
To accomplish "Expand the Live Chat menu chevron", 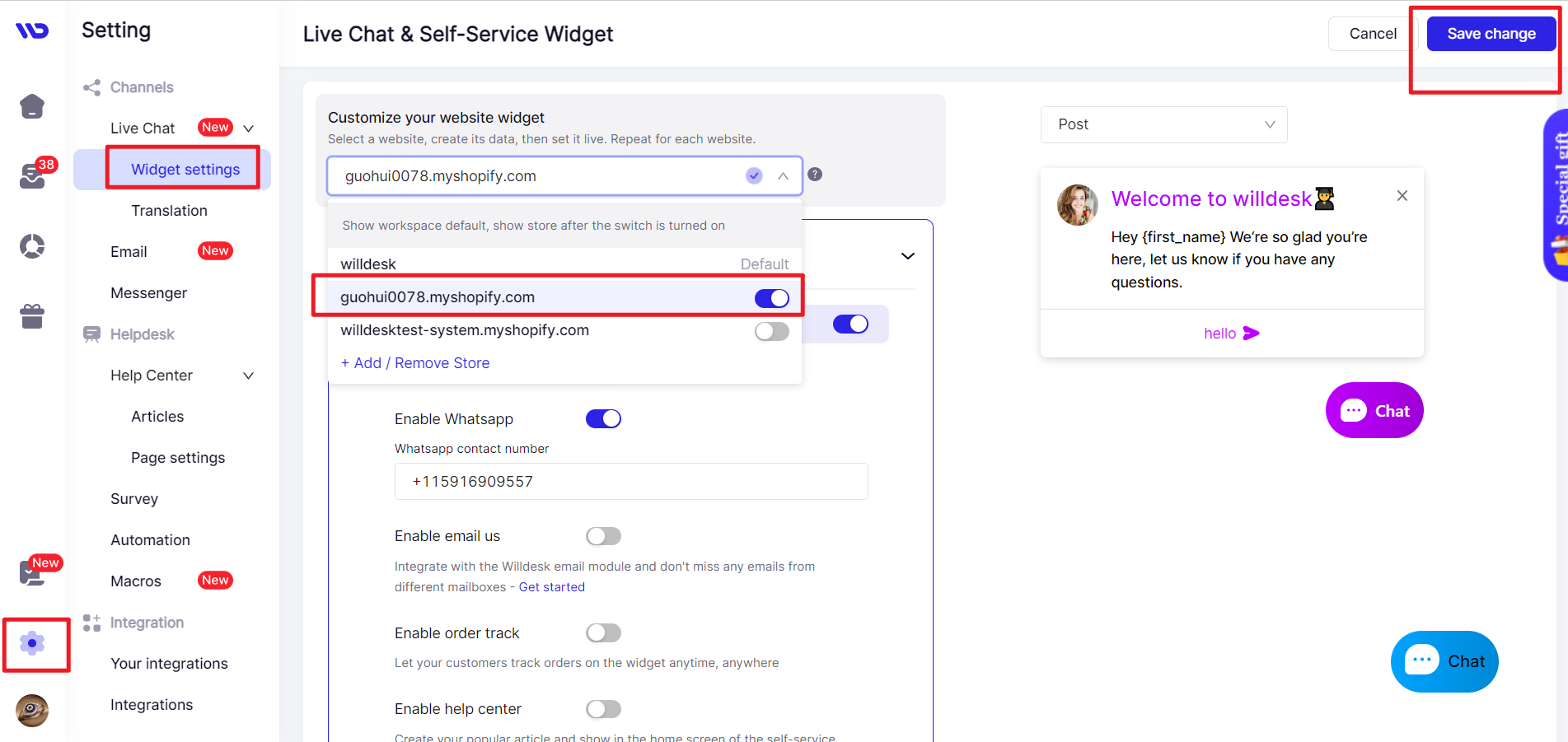I will pyautogui.click(x=248, y=128).
